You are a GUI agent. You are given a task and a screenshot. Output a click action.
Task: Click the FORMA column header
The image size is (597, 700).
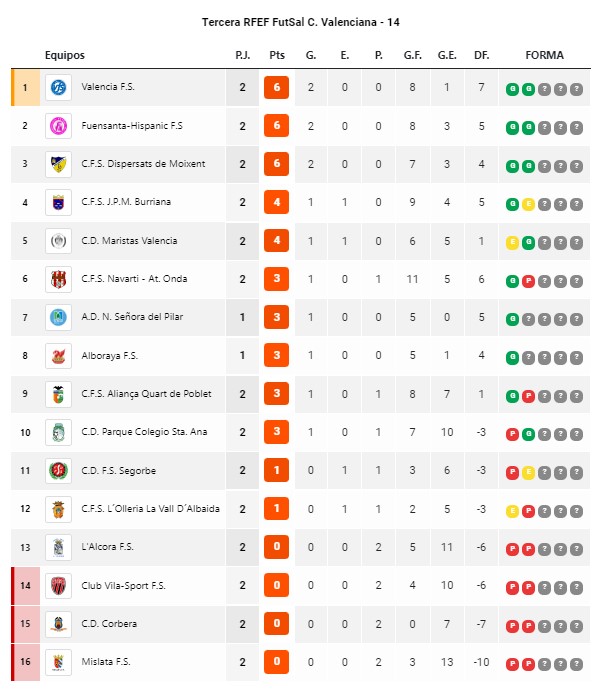(x=544, y=55)
